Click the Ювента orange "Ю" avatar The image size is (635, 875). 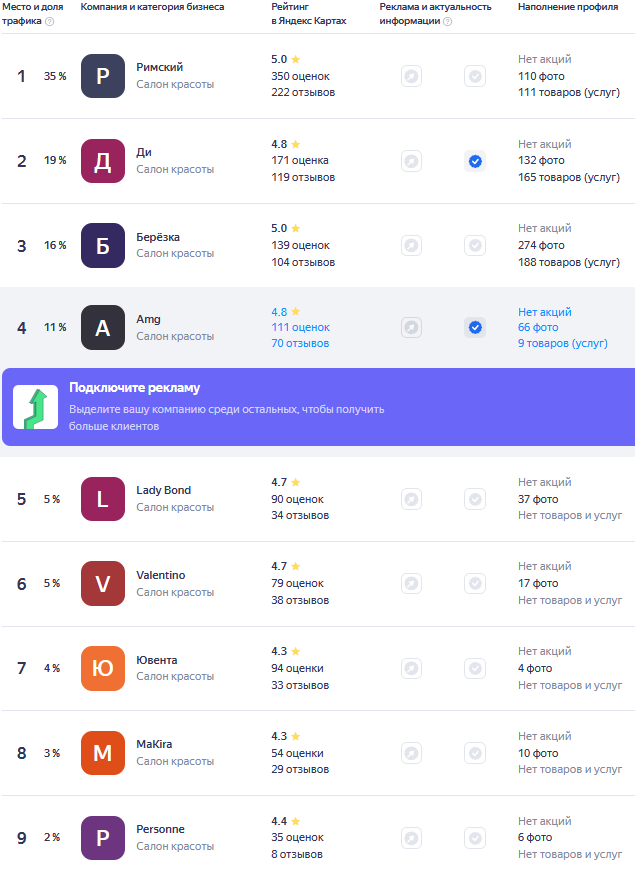point(103,669)
